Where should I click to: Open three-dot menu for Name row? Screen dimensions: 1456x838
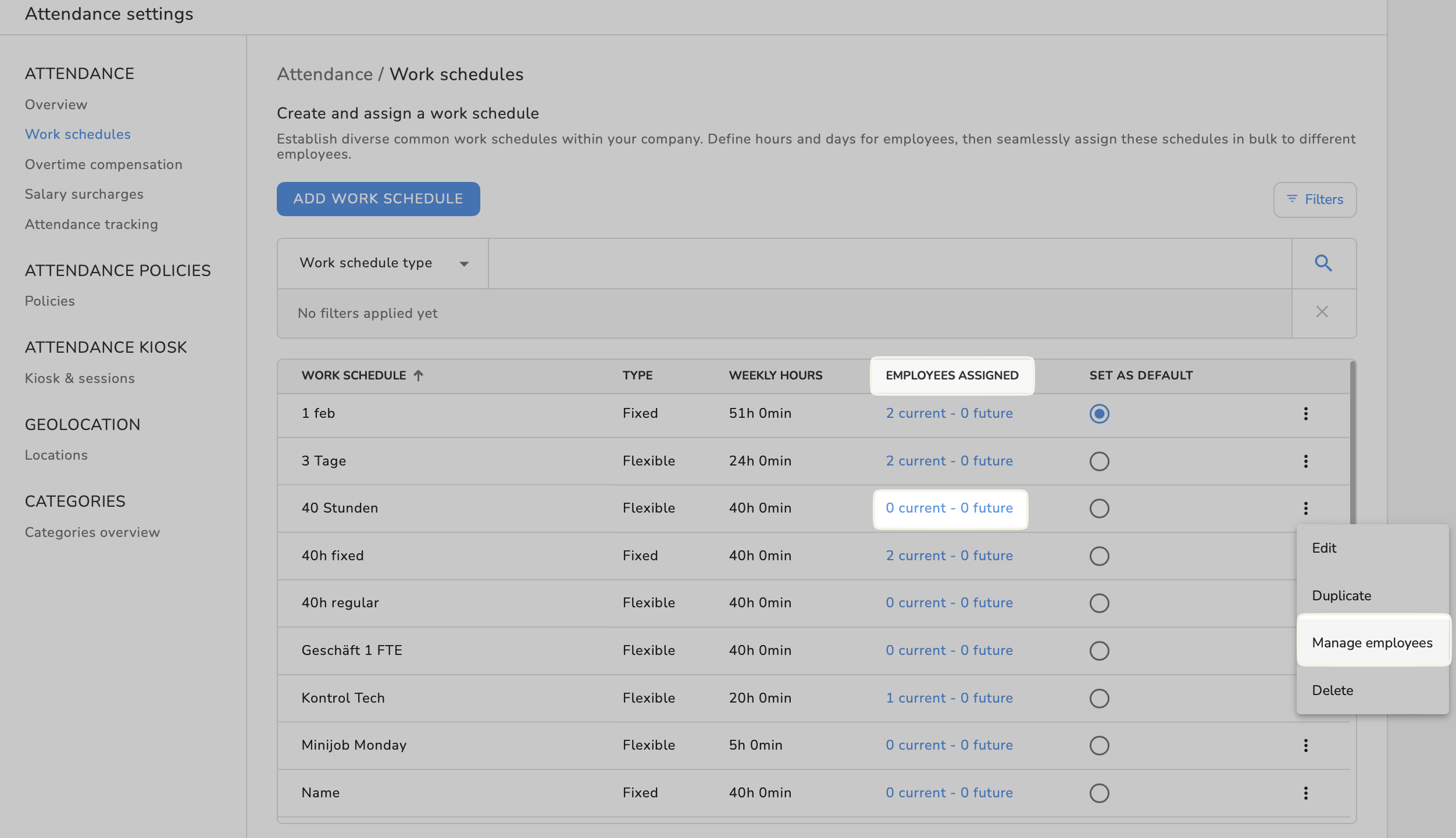click(x=1305, y=793)
